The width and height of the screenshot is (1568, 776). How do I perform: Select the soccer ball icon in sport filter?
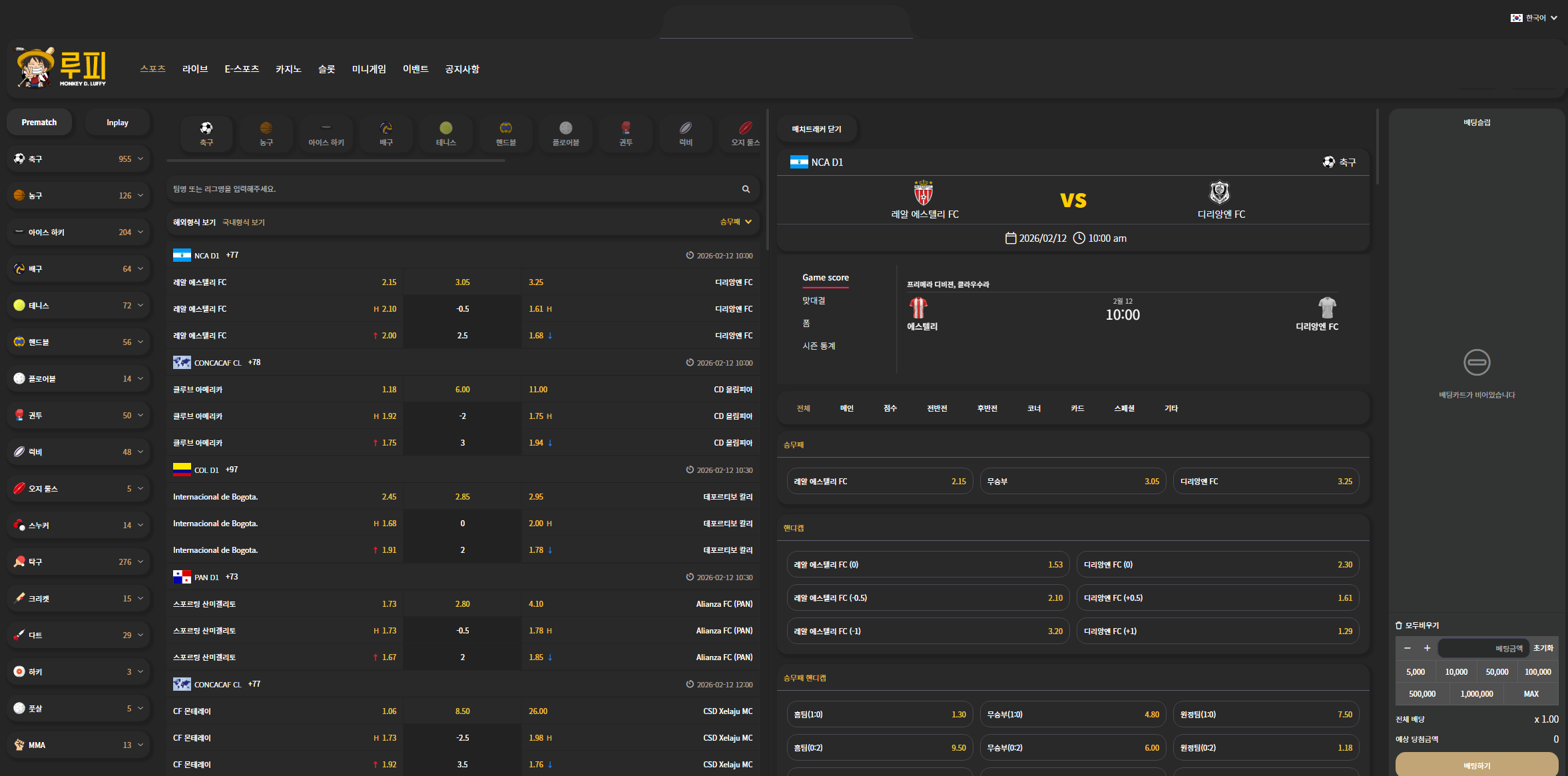click(206, 128)
